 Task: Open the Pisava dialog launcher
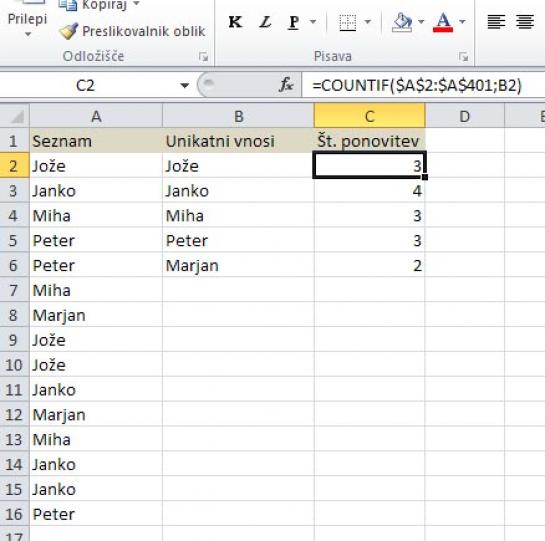click(x=463, y=57)
